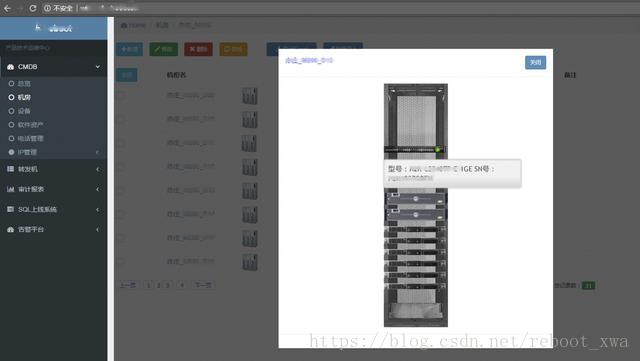Tick the checkbox in the second cabinet row
The width and height of the screenshot is (640, 361).
[121, 120]
